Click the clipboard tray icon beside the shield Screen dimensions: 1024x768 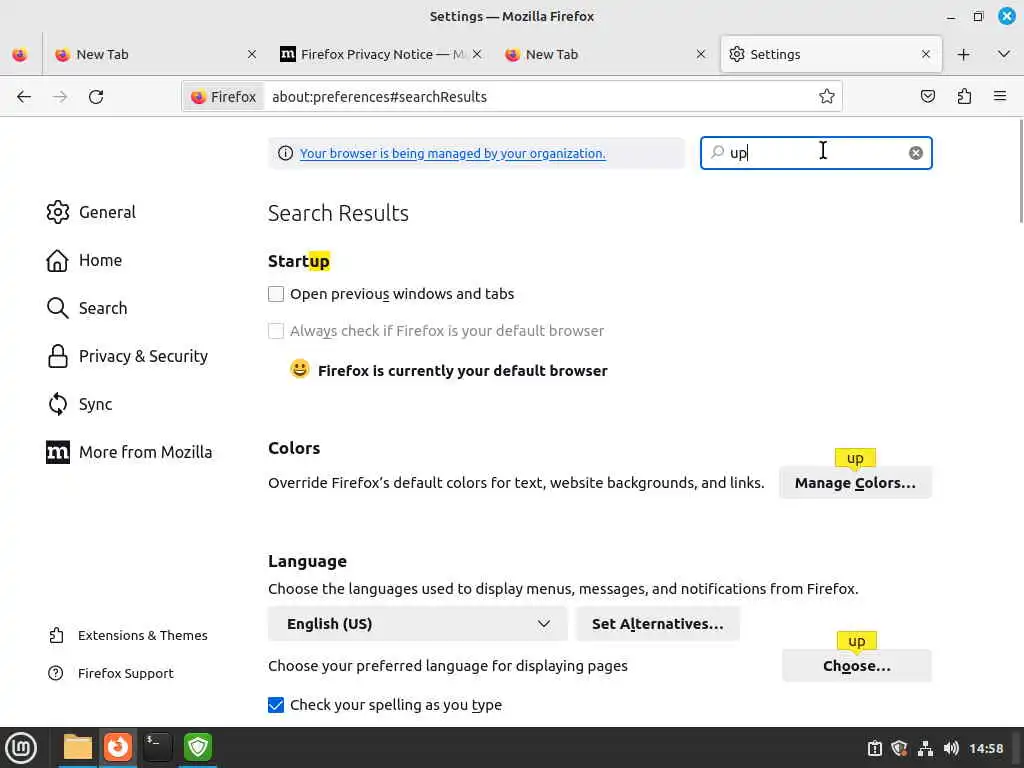point(874,748)
